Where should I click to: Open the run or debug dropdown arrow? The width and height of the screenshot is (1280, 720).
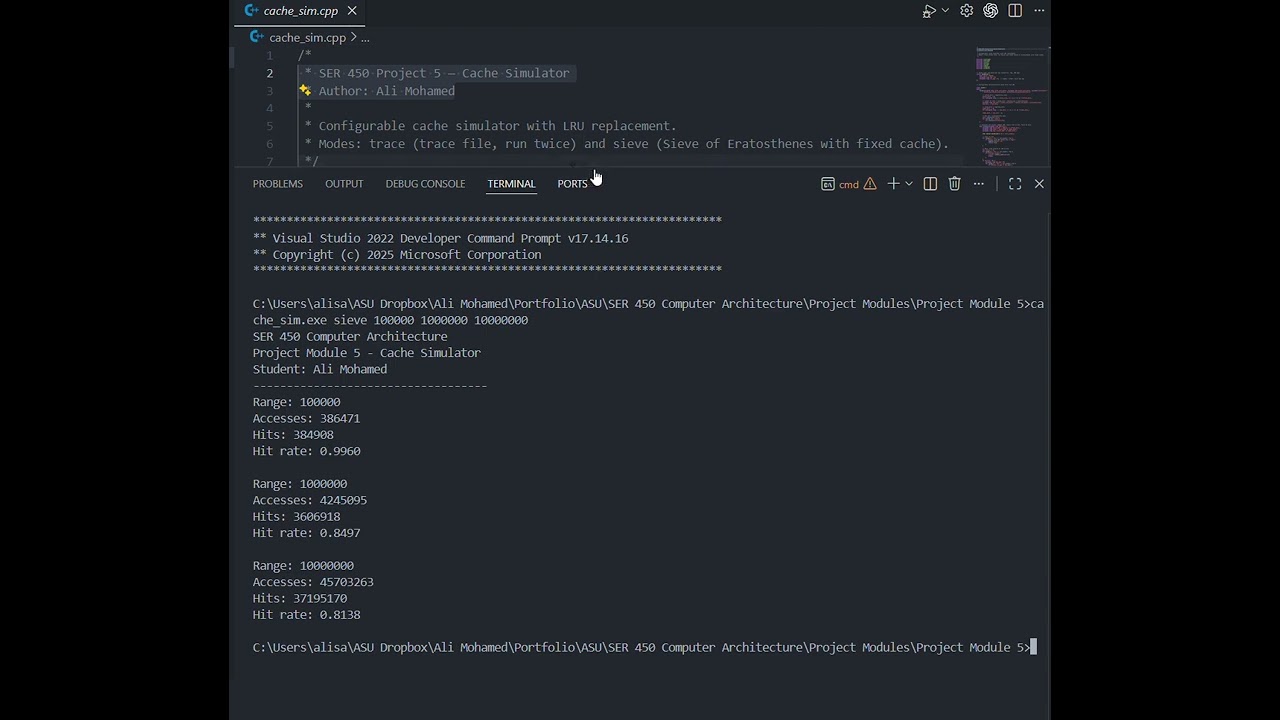coord(945,11)
